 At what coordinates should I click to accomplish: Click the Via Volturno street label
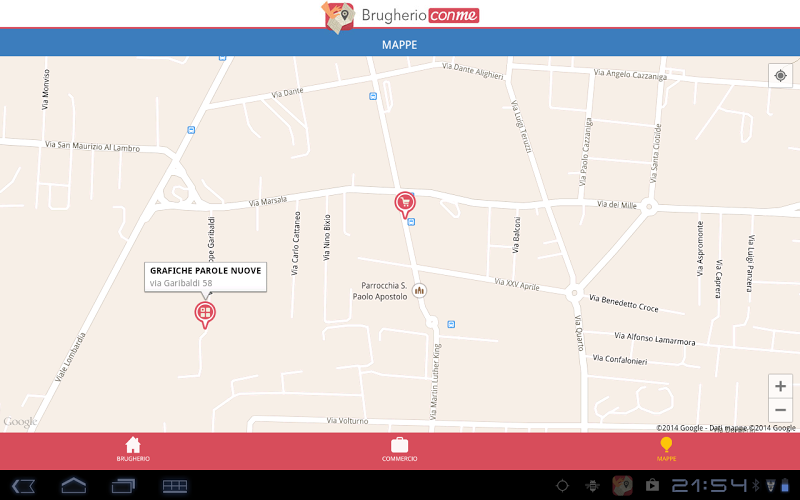(347, 421)
